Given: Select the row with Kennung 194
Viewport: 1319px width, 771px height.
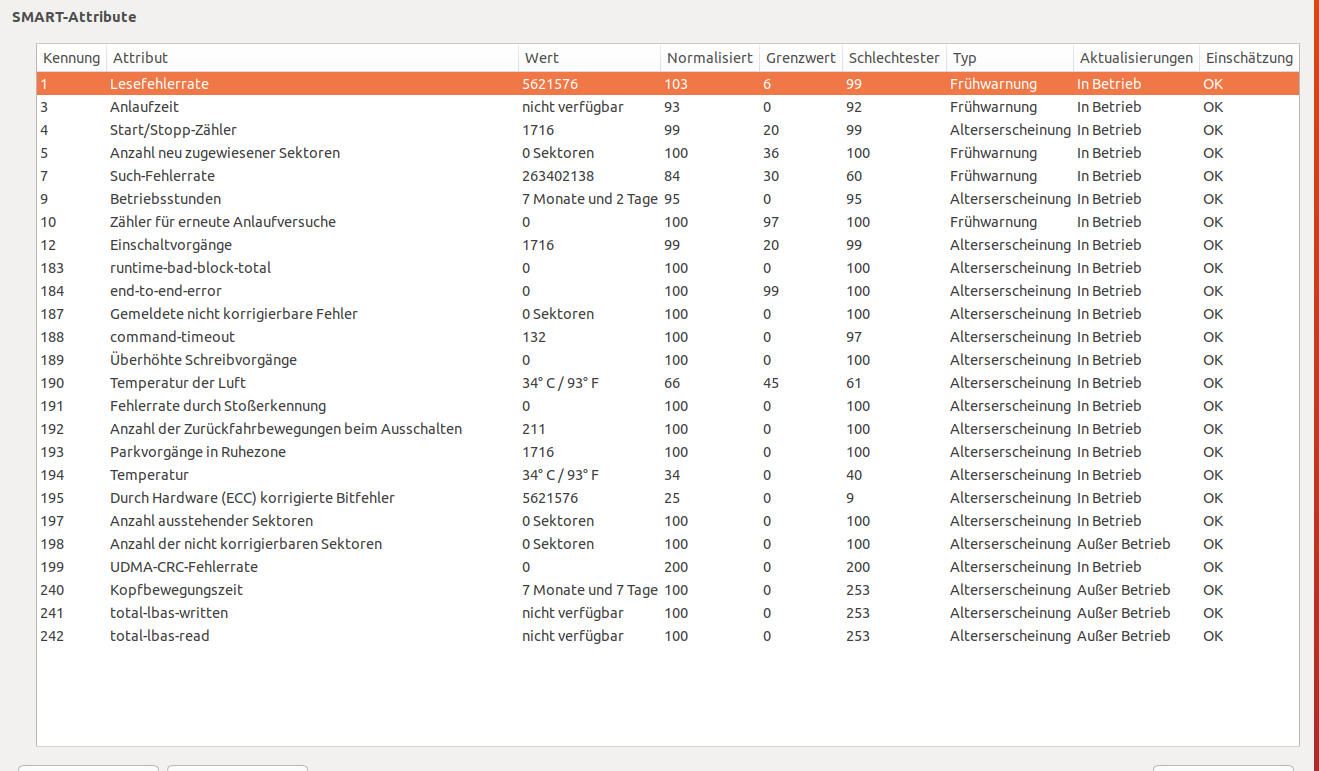Looking at the screenshot, I should (x=668, y=475).
